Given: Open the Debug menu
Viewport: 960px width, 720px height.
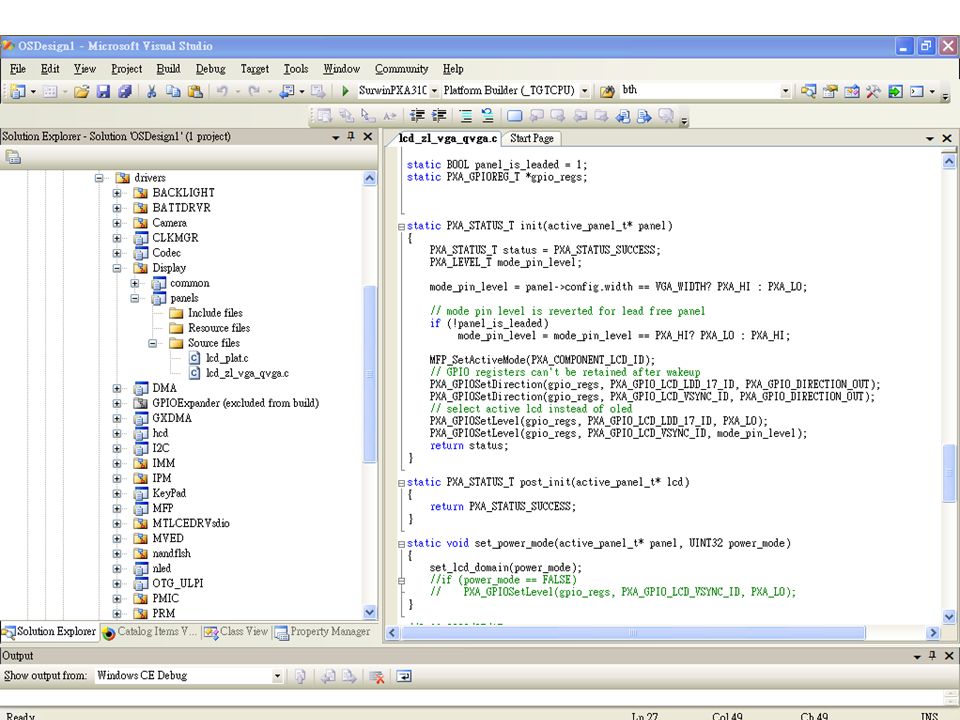Looking at the screenshot, I should tap(211, 69).
